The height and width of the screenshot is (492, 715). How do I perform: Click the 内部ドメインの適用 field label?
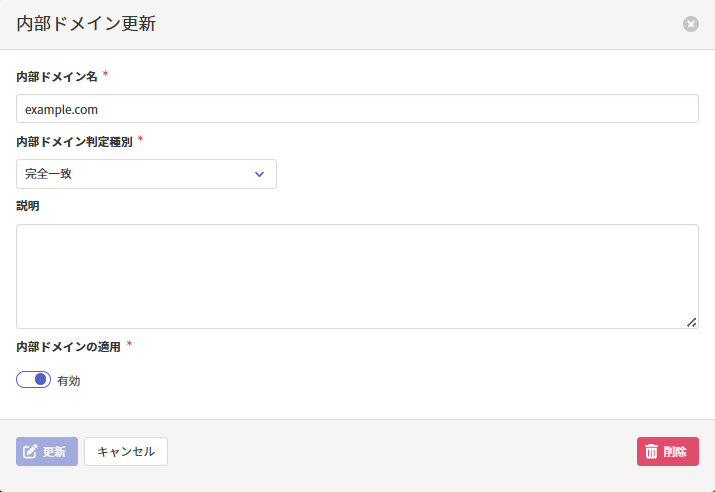click(x=68, y=347)
